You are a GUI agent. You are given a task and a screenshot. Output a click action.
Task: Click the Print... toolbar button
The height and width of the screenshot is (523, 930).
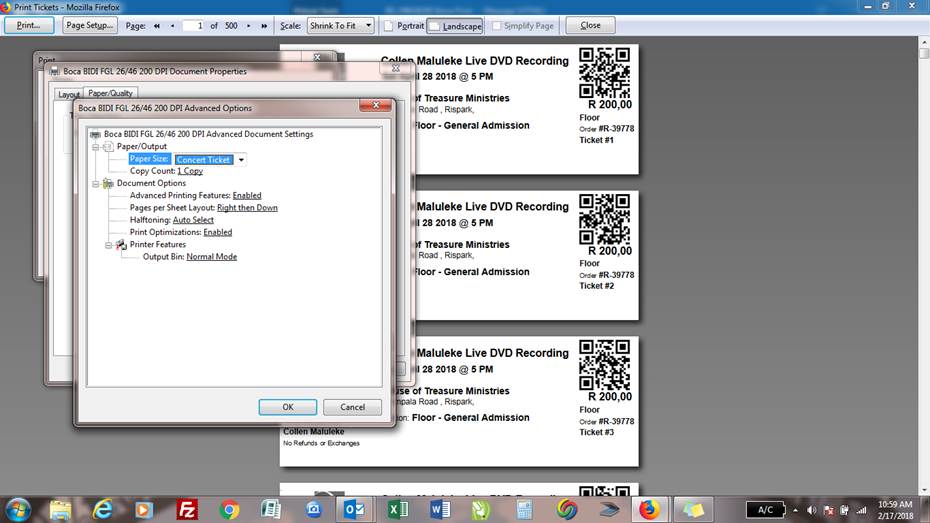pos(28,25)
